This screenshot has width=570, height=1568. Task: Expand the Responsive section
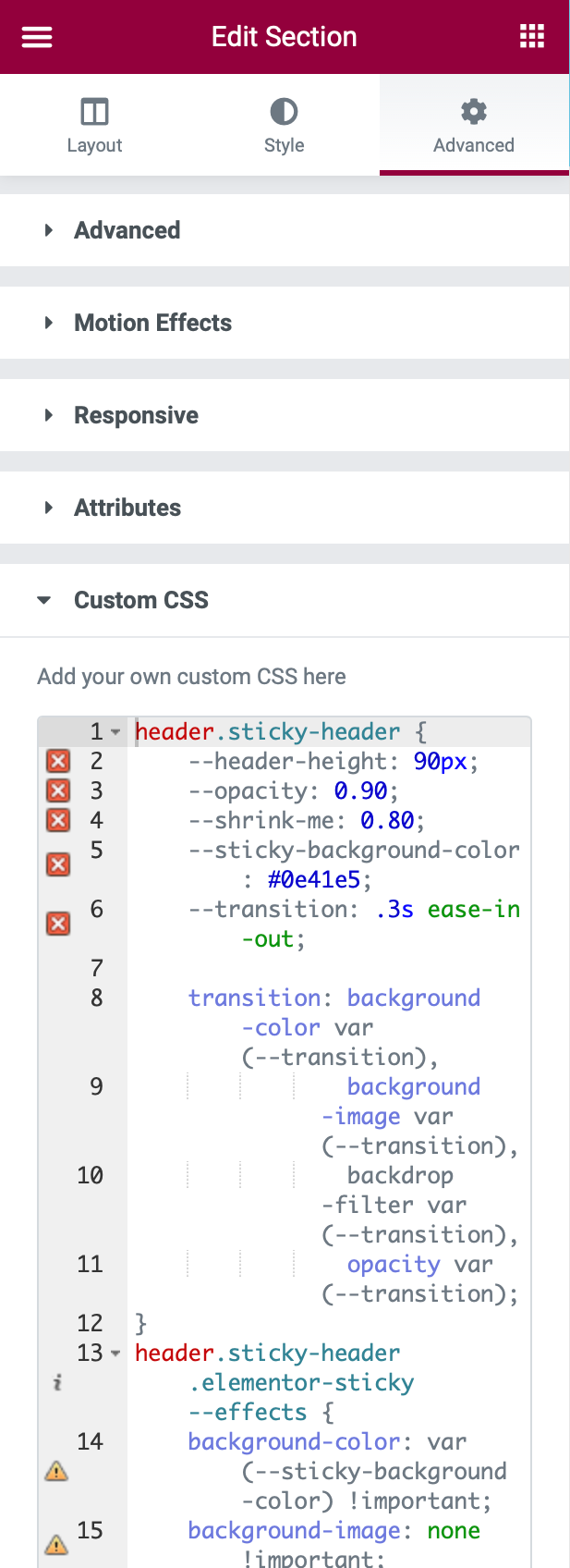(x=136, y=415)
